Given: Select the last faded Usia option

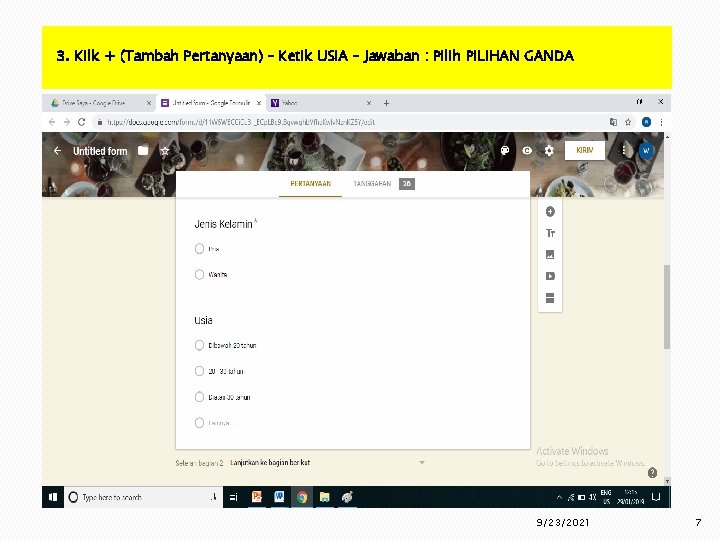Looking at the screenshot, I should [x=199, y=422].
